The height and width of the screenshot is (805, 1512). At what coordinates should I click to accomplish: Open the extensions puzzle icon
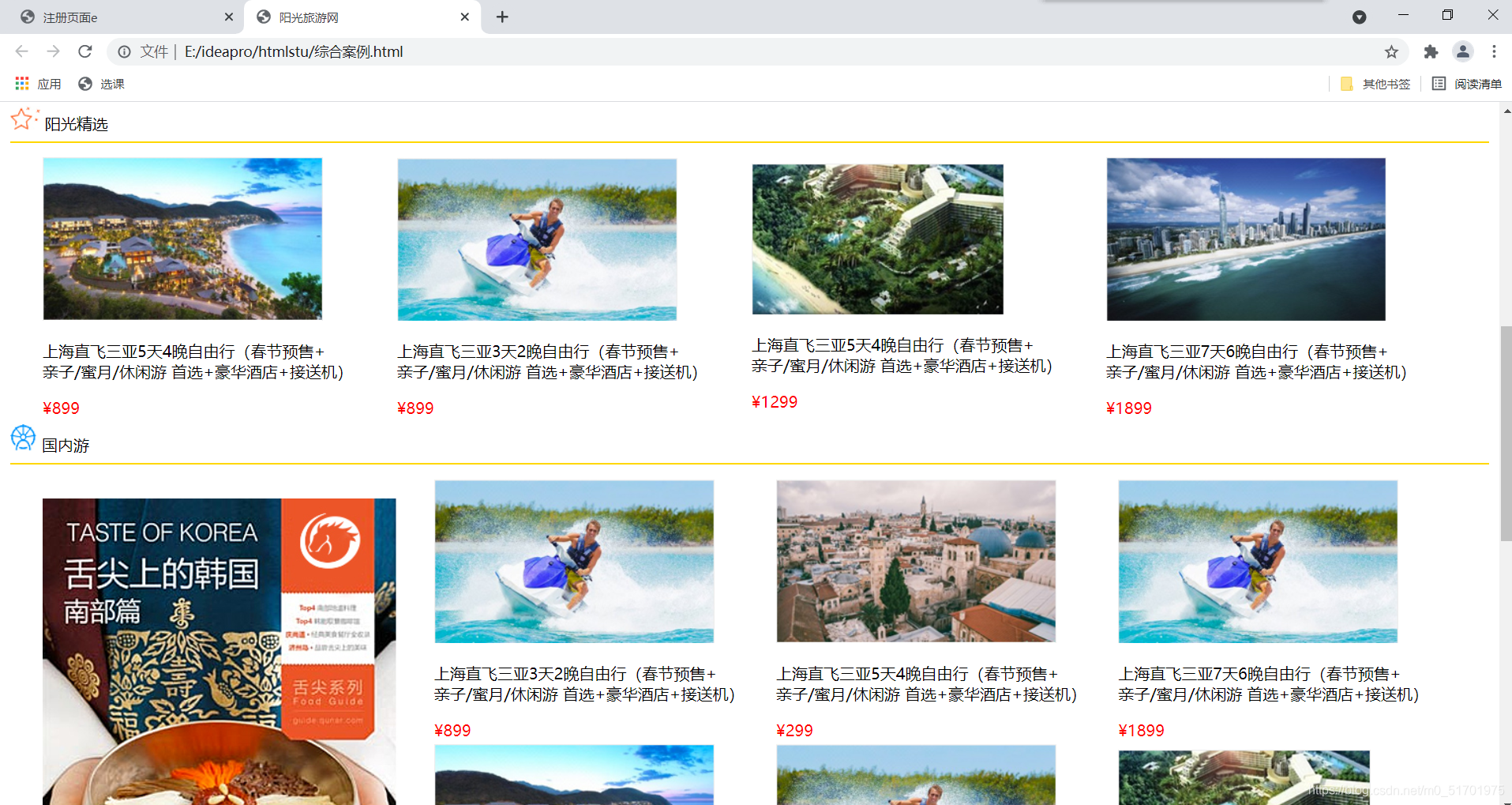point(1431,51)
